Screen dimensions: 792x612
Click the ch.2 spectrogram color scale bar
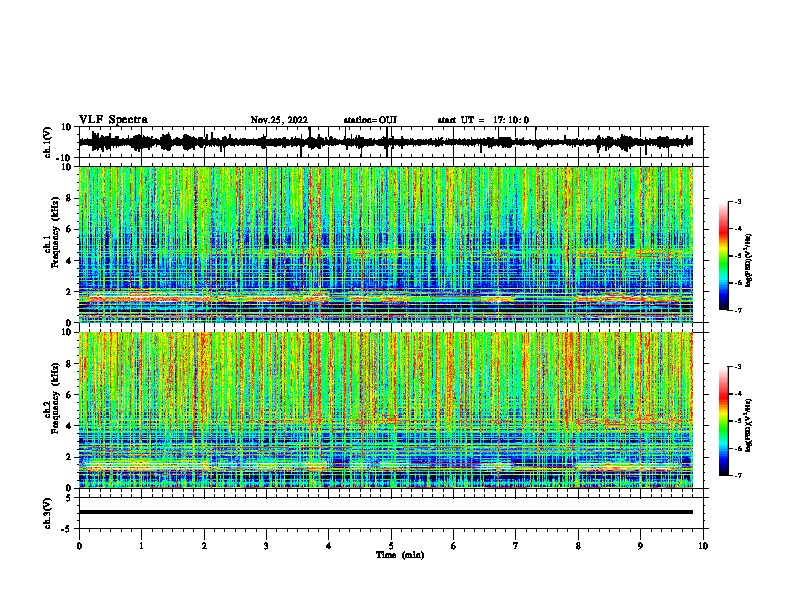point(724,421)
